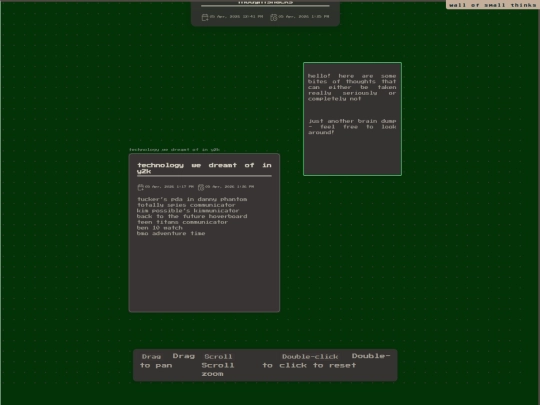Click the "to pan" hint in bottom bar

156,365
